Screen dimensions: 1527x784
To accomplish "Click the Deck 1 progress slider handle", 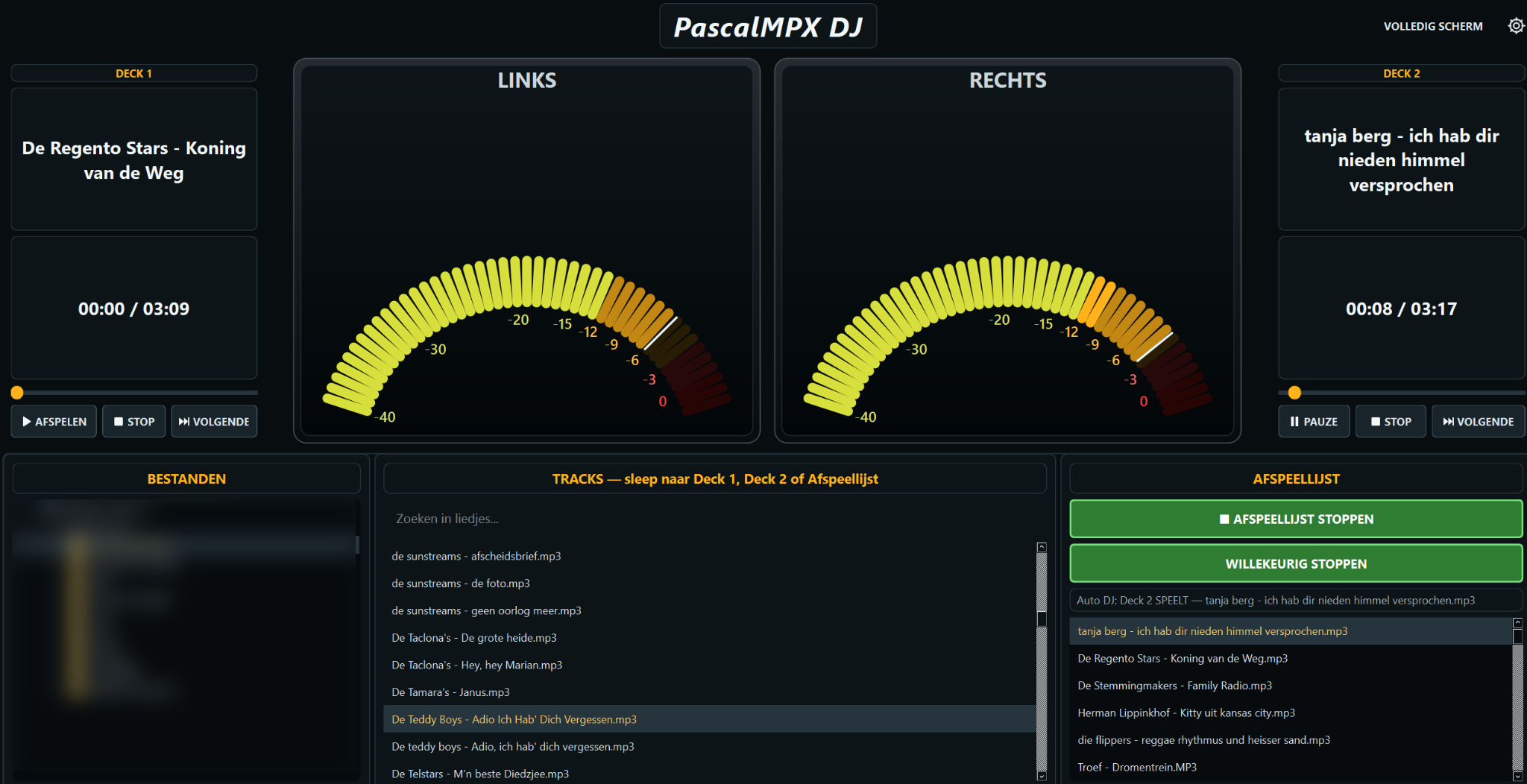I will point(17,393).
